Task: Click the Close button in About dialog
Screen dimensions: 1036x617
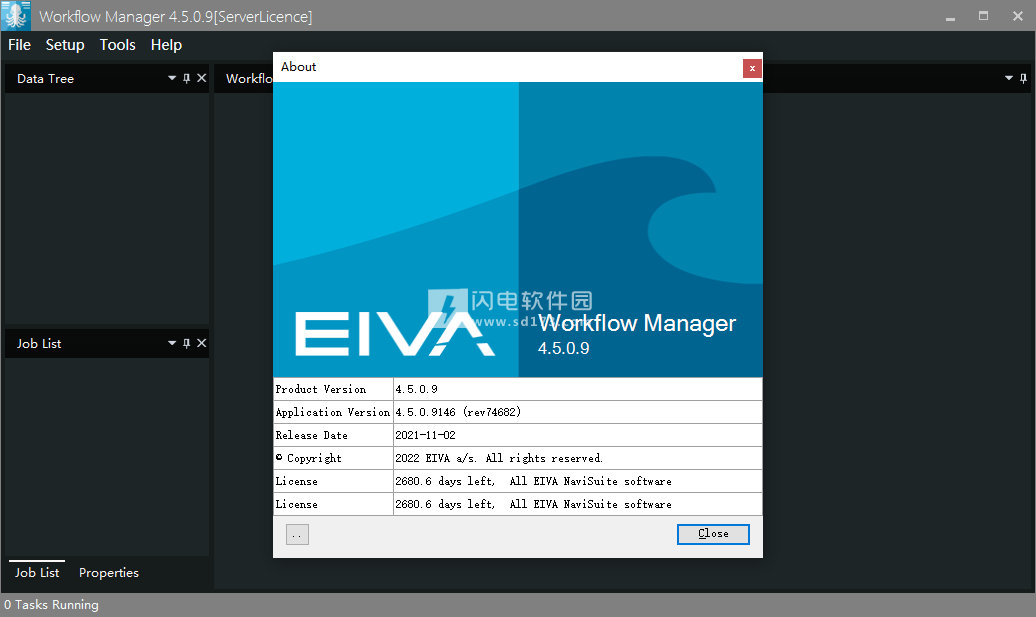Action: coord(713,534)
